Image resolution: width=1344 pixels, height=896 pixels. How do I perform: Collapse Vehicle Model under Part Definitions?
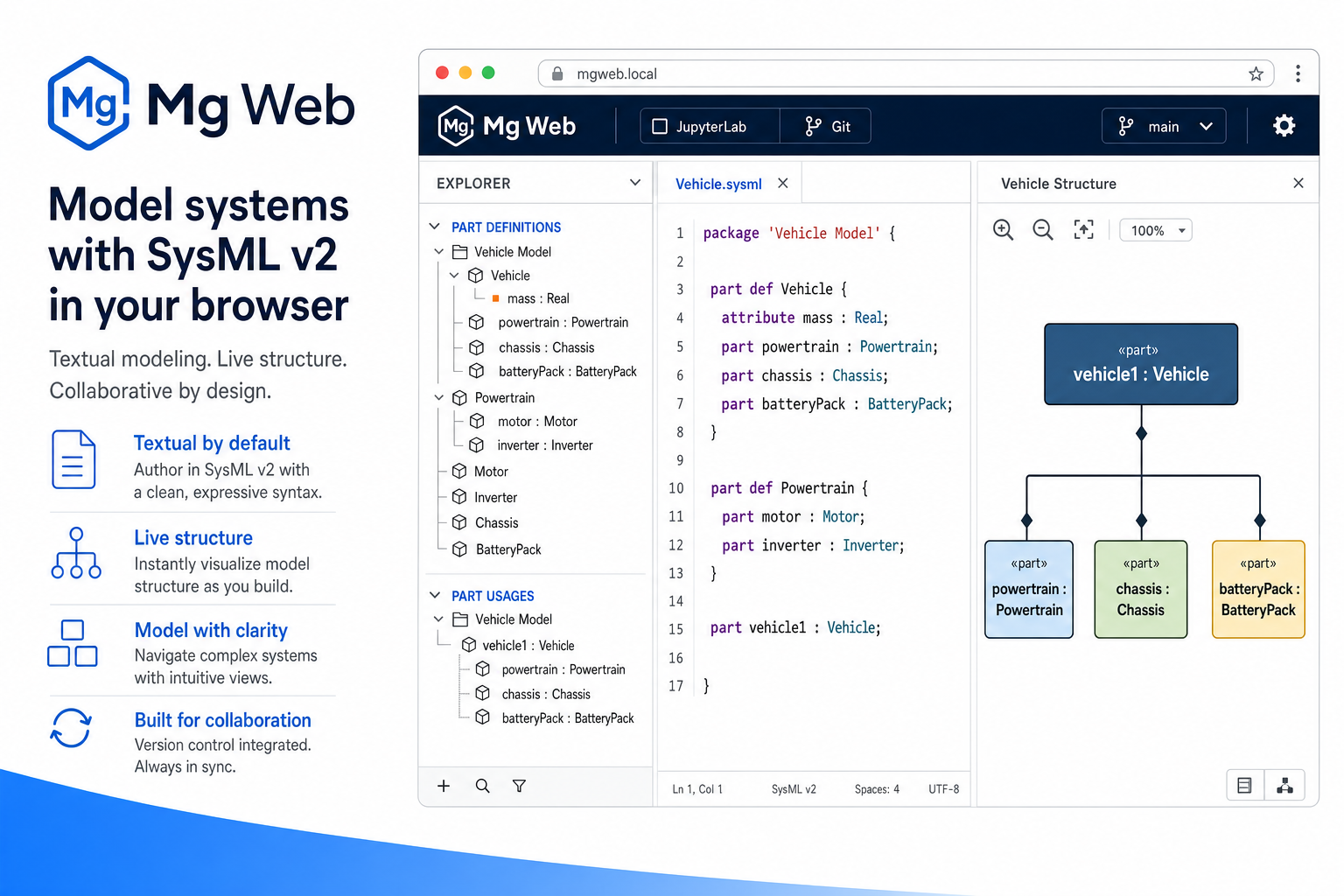point(439,252)
